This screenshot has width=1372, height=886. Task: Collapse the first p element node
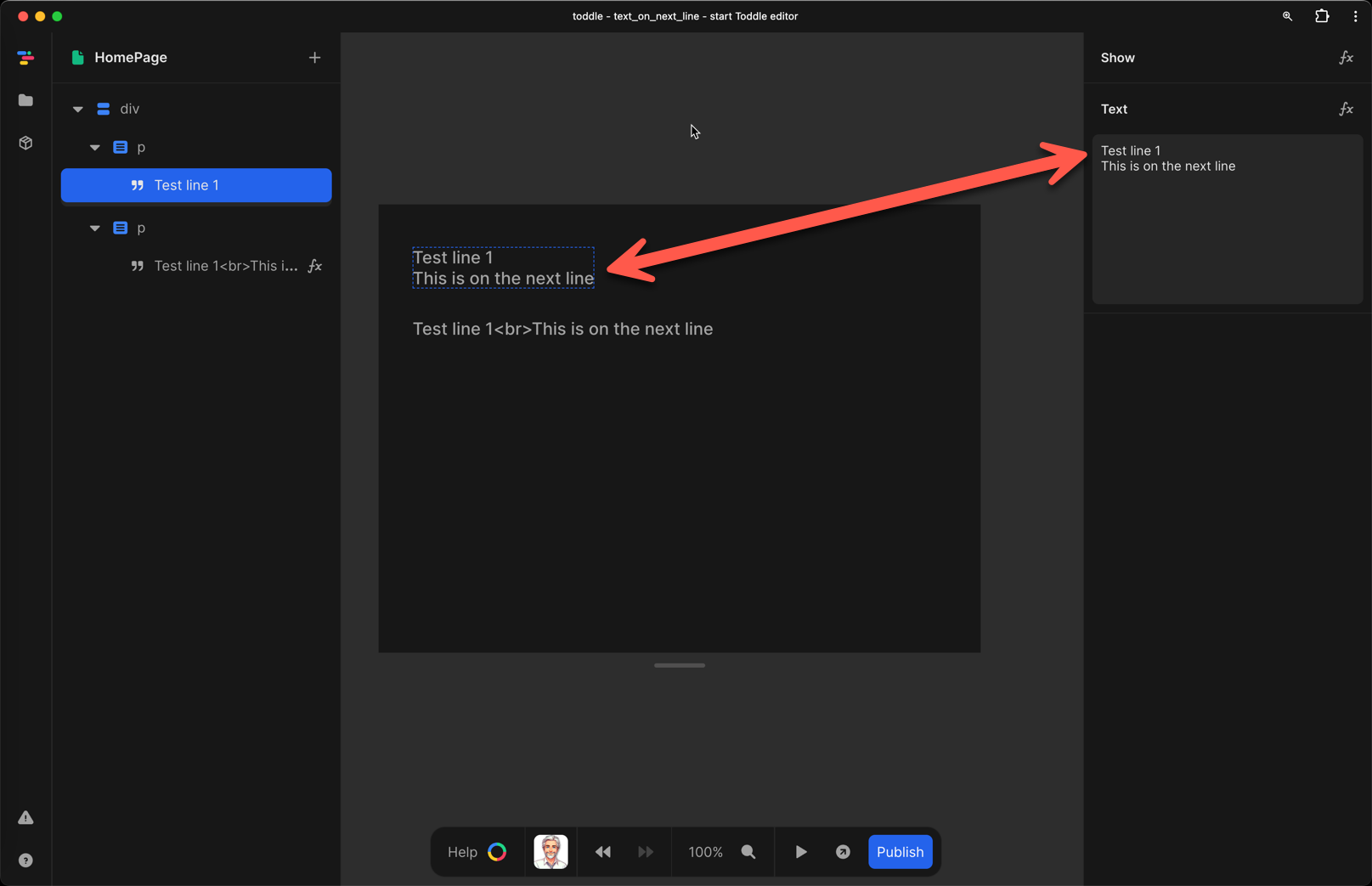95,147
